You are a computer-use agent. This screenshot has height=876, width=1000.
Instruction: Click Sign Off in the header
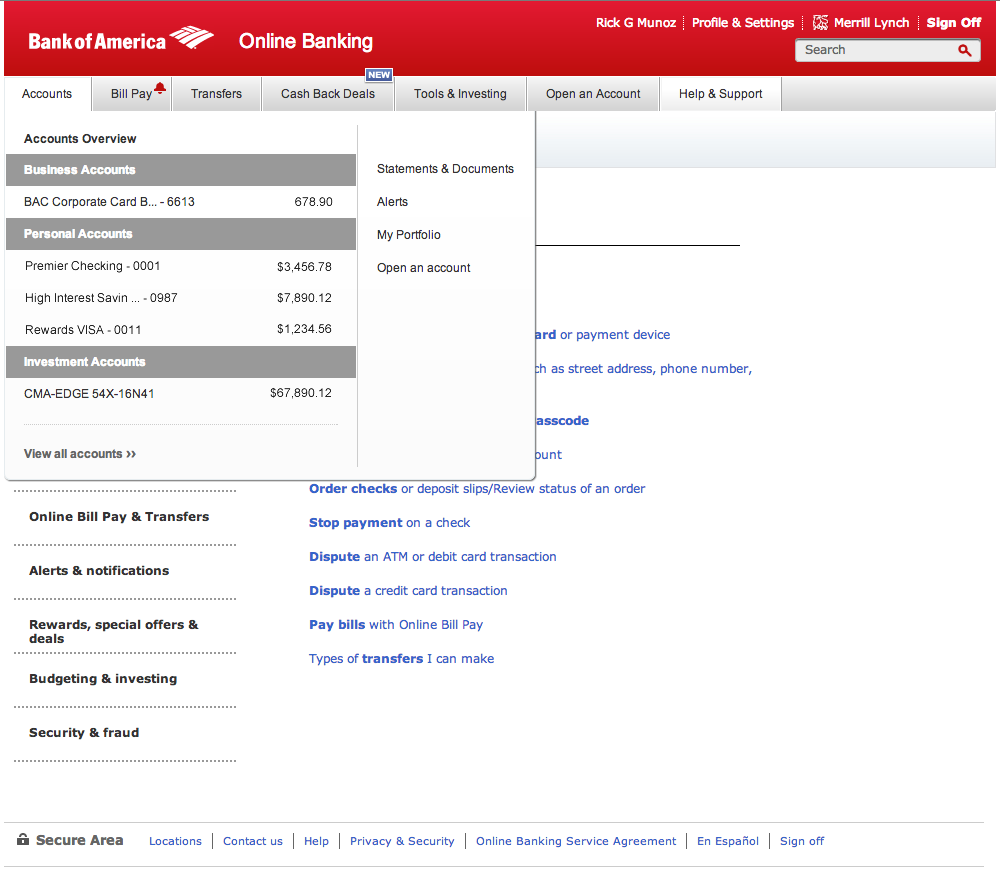[953, 23]
